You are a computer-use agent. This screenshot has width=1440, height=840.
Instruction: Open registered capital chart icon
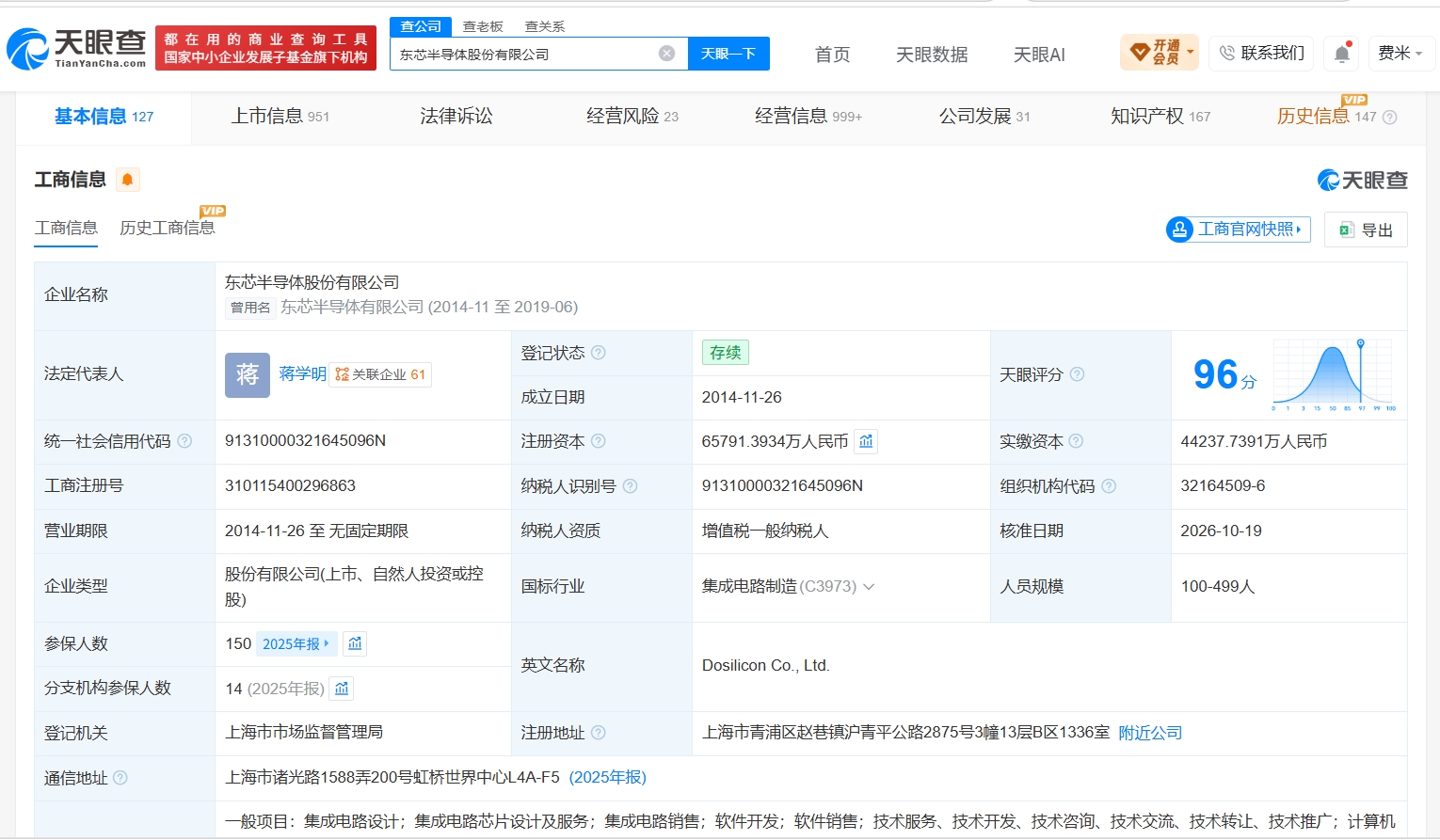pos(866,441)
